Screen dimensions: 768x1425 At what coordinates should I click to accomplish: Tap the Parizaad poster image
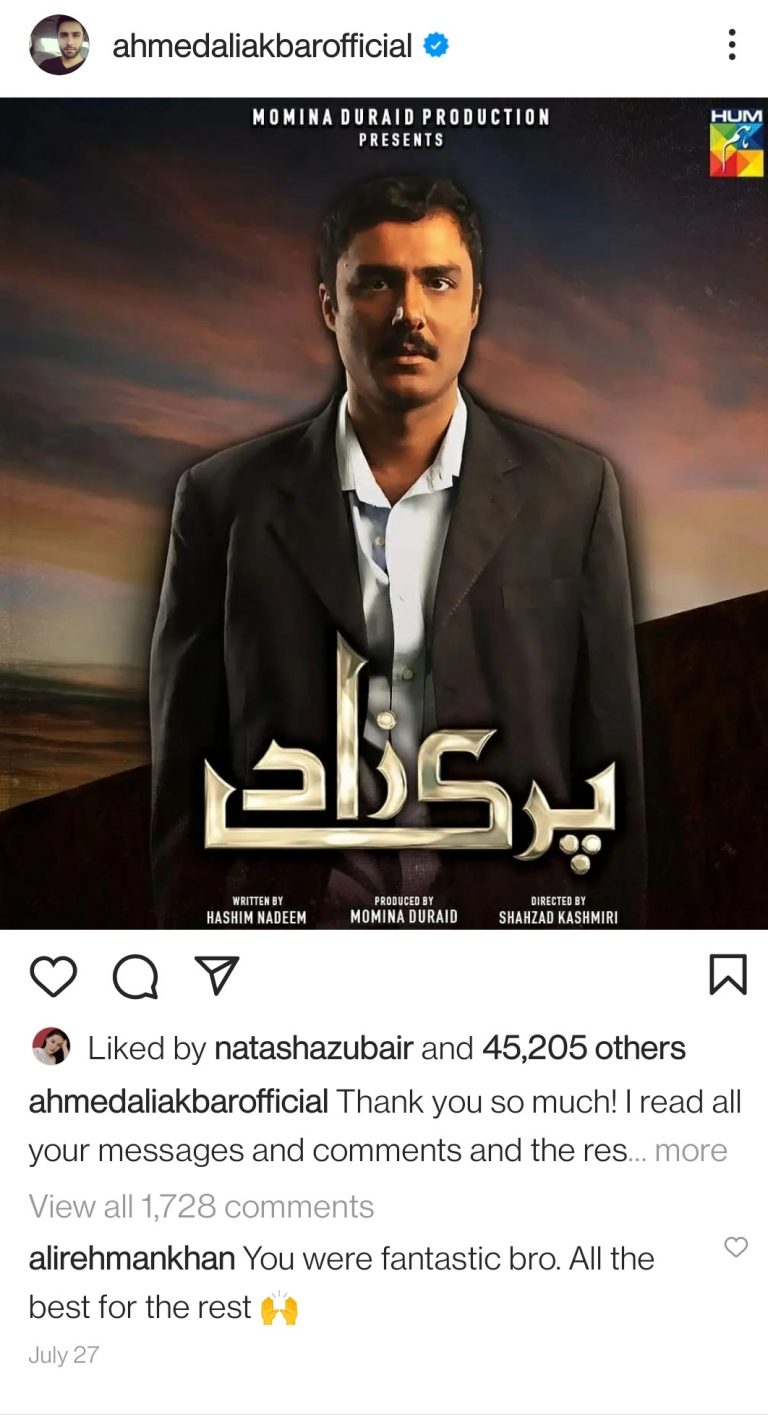384,513
